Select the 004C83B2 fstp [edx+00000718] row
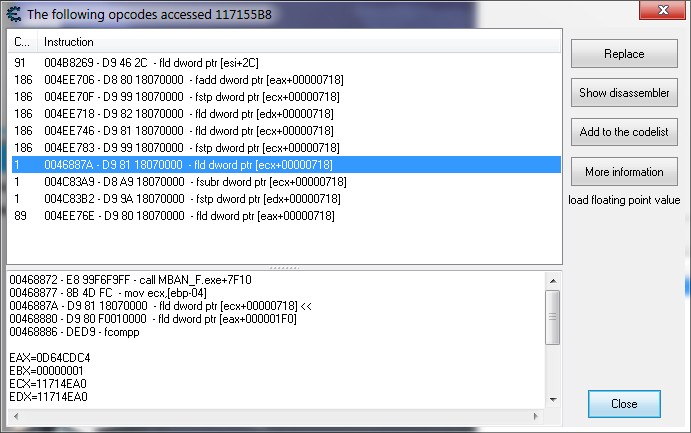691x433 pixels. 190,199
